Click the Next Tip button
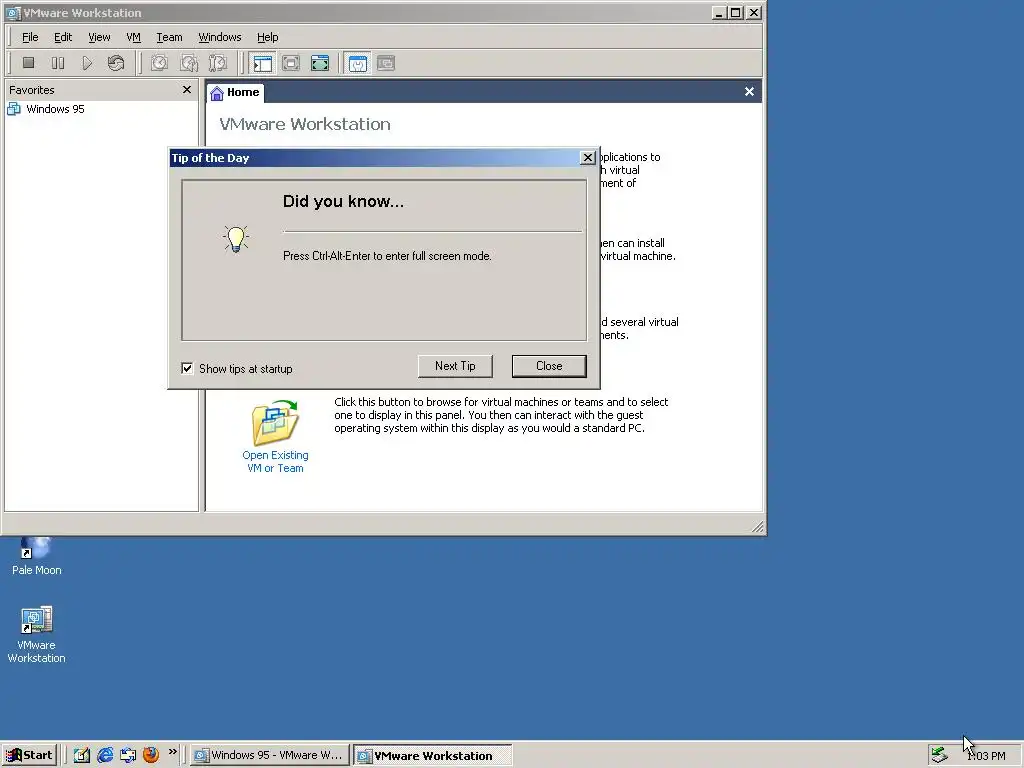The height and width of the screenshot is (768, 1024). pos(455,366)
